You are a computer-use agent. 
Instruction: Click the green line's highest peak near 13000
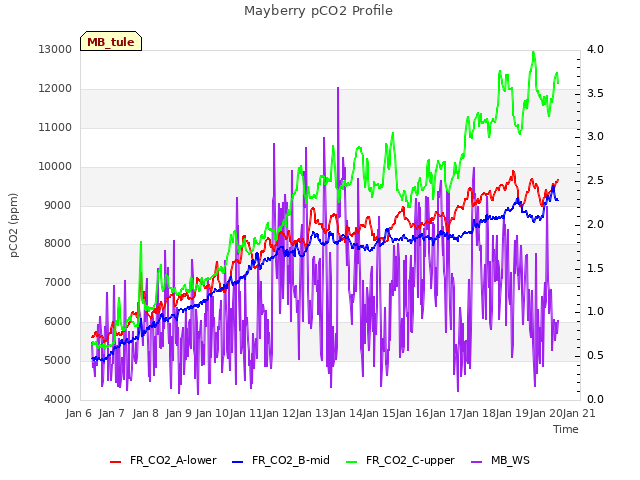(533, 53)
